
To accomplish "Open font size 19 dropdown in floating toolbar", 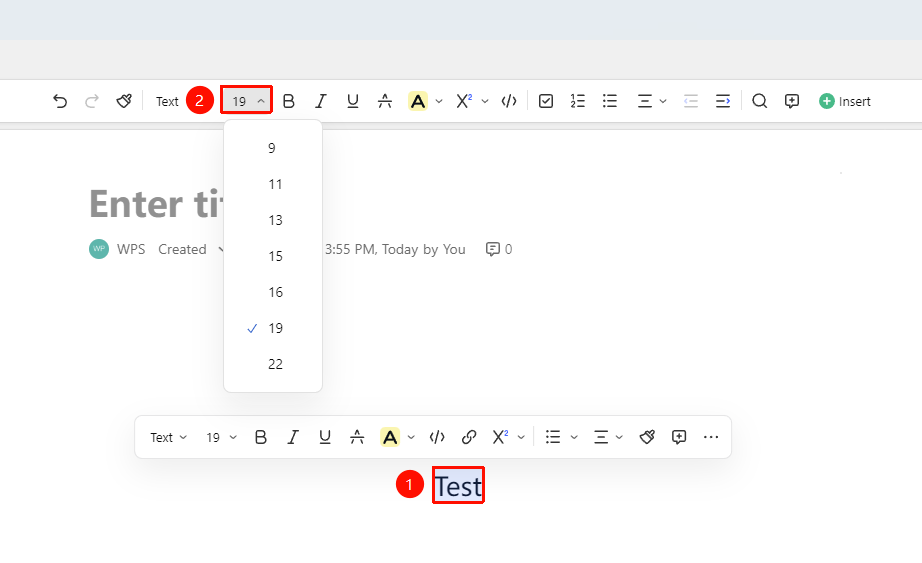I will (x=221, y=437).
